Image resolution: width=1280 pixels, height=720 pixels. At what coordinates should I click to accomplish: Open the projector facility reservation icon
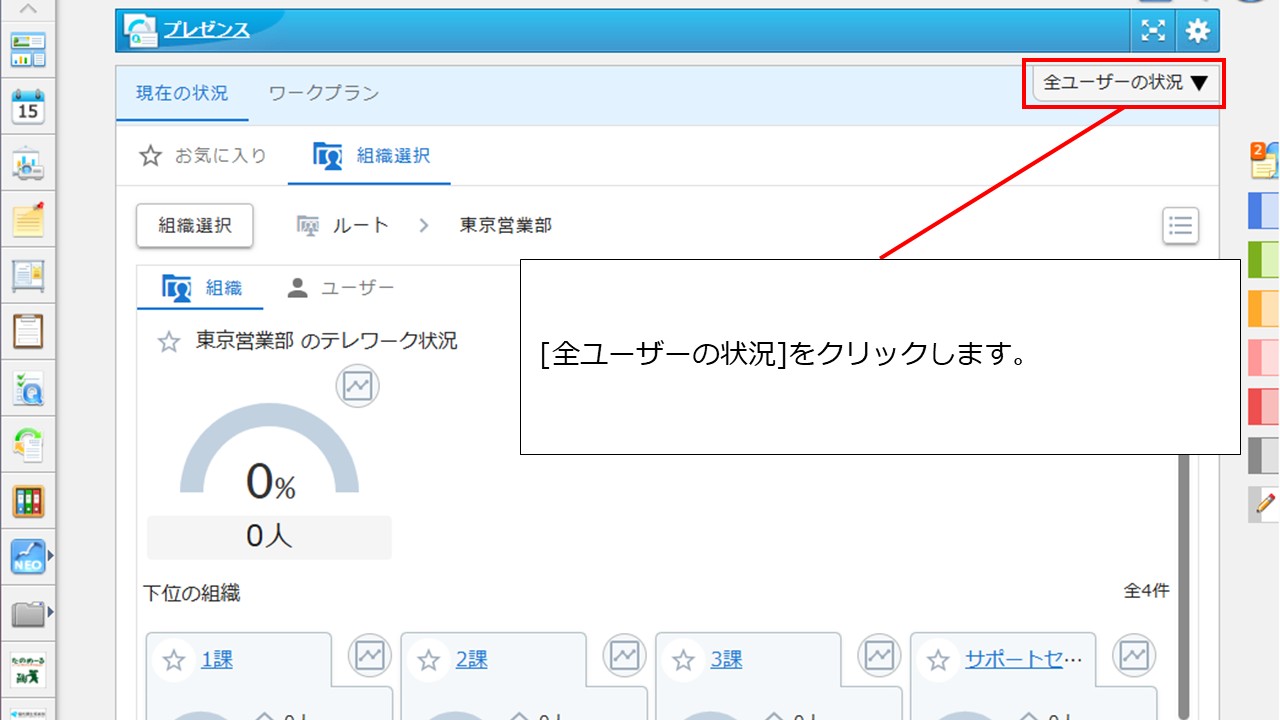(28, 163)
